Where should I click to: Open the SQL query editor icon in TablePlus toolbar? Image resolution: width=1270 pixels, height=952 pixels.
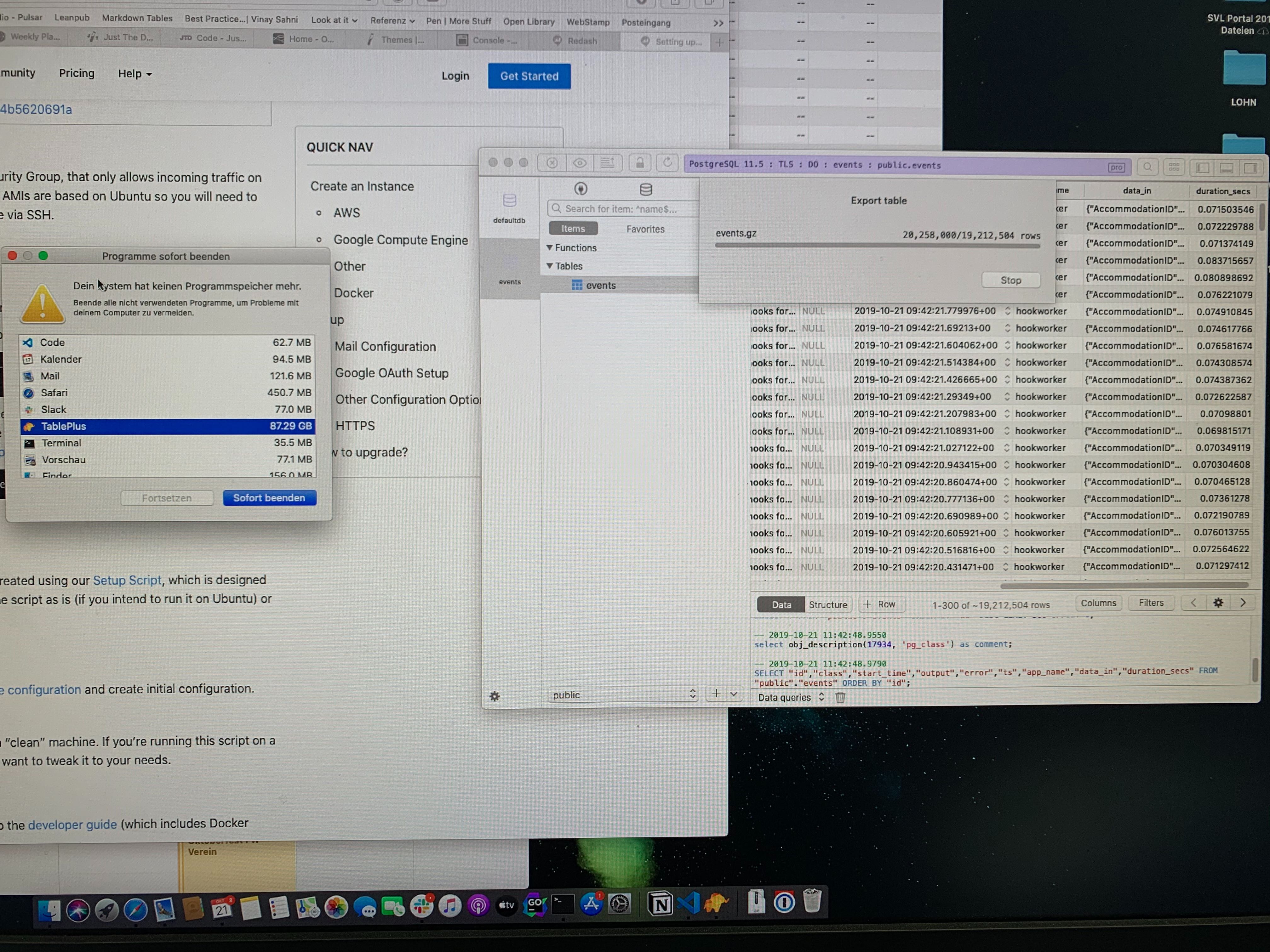[x=608, y=163]
